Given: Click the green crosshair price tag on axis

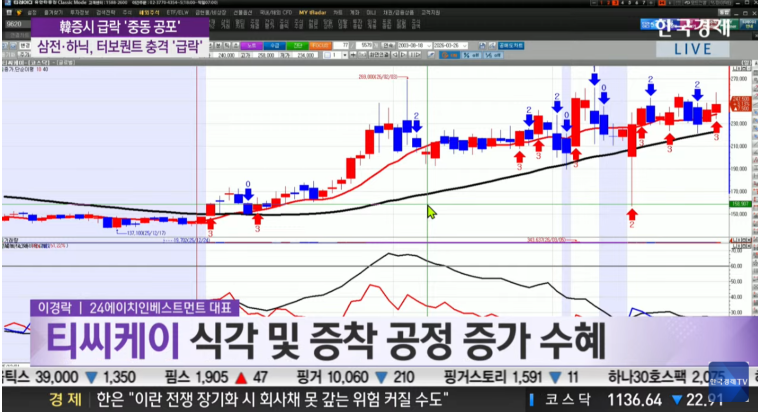Looking at the screenshot, I should (740, 205).
